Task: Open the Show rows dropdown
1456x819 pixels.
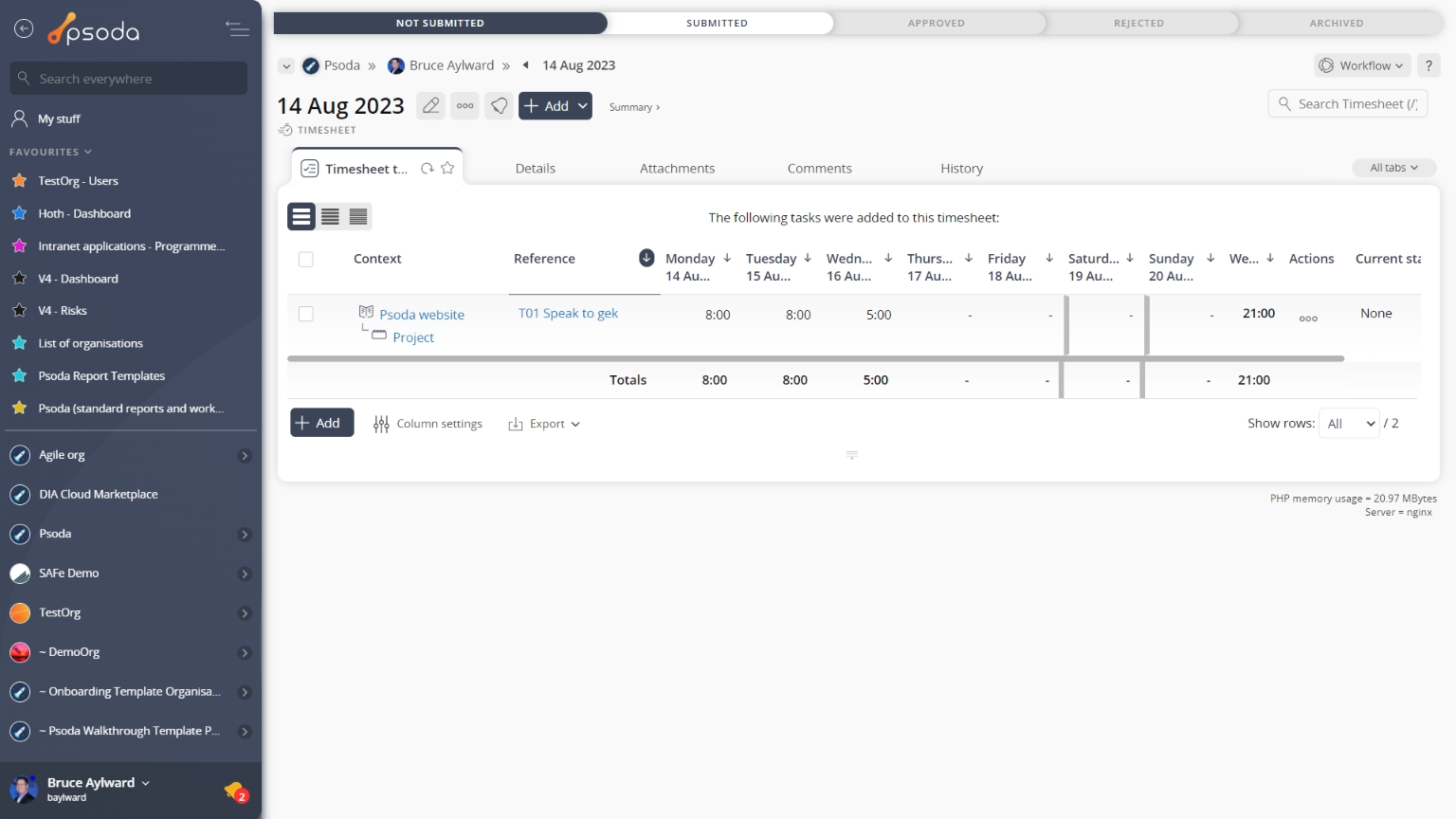Action: pyautogui.click(x=1350, y=424)
